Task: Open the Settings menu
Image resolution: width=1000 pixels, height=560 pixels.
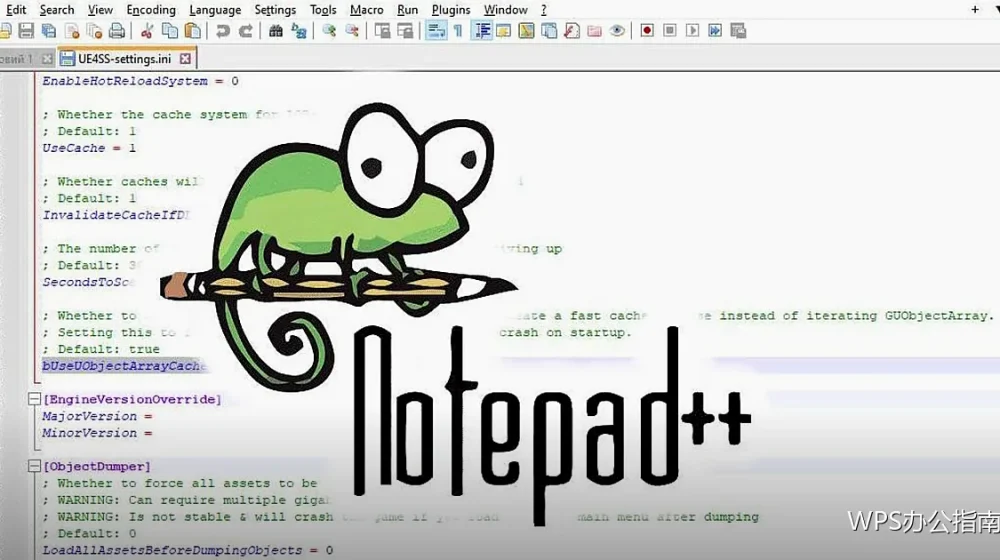Action: 276,10
